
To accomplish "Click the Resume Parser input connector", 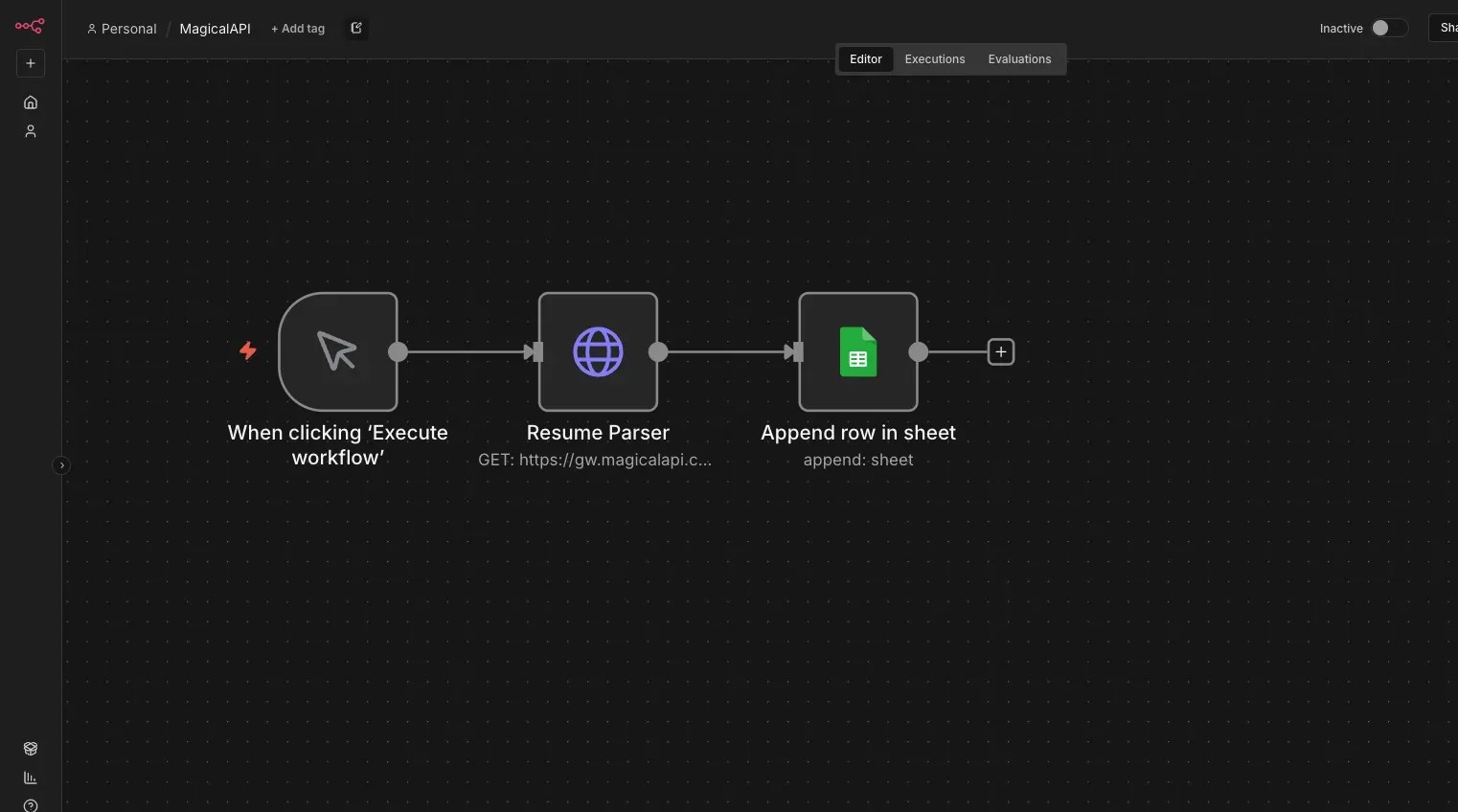I will pyautogui.click(x=537, y=352).
